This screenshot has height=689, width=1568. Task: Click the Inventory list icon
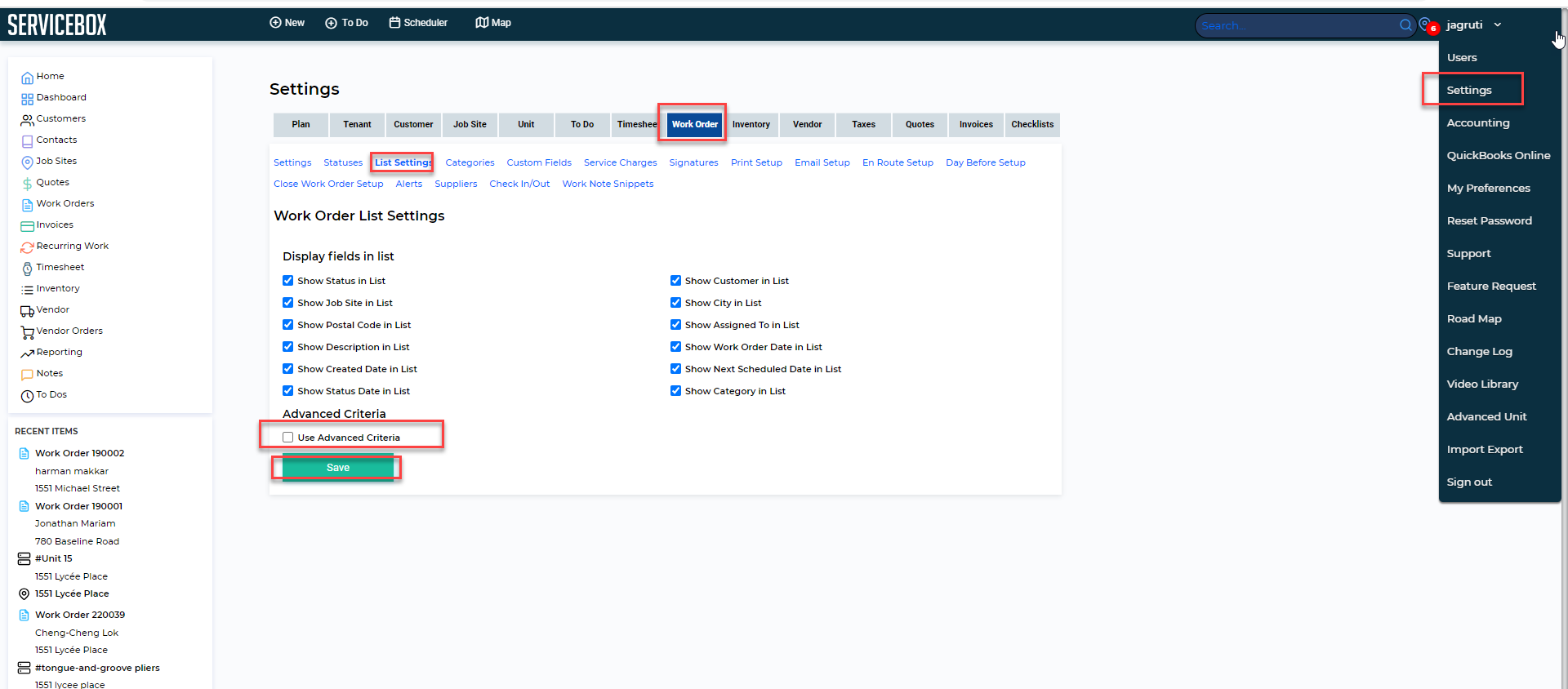27,290
